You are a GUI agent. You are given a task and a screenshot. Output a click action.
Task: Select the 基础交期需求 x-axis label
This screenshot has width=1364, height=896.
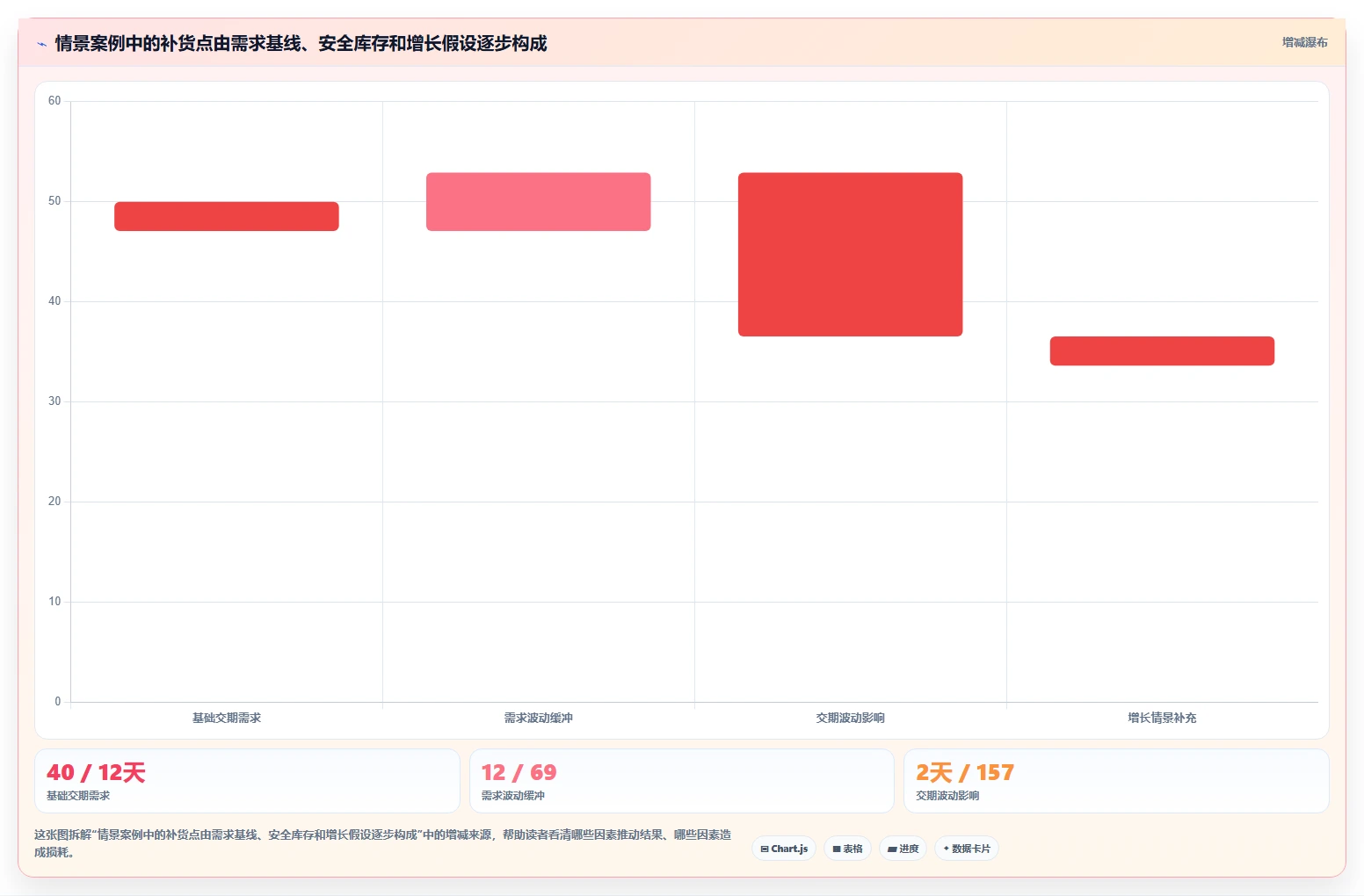(x=227, y=718)
